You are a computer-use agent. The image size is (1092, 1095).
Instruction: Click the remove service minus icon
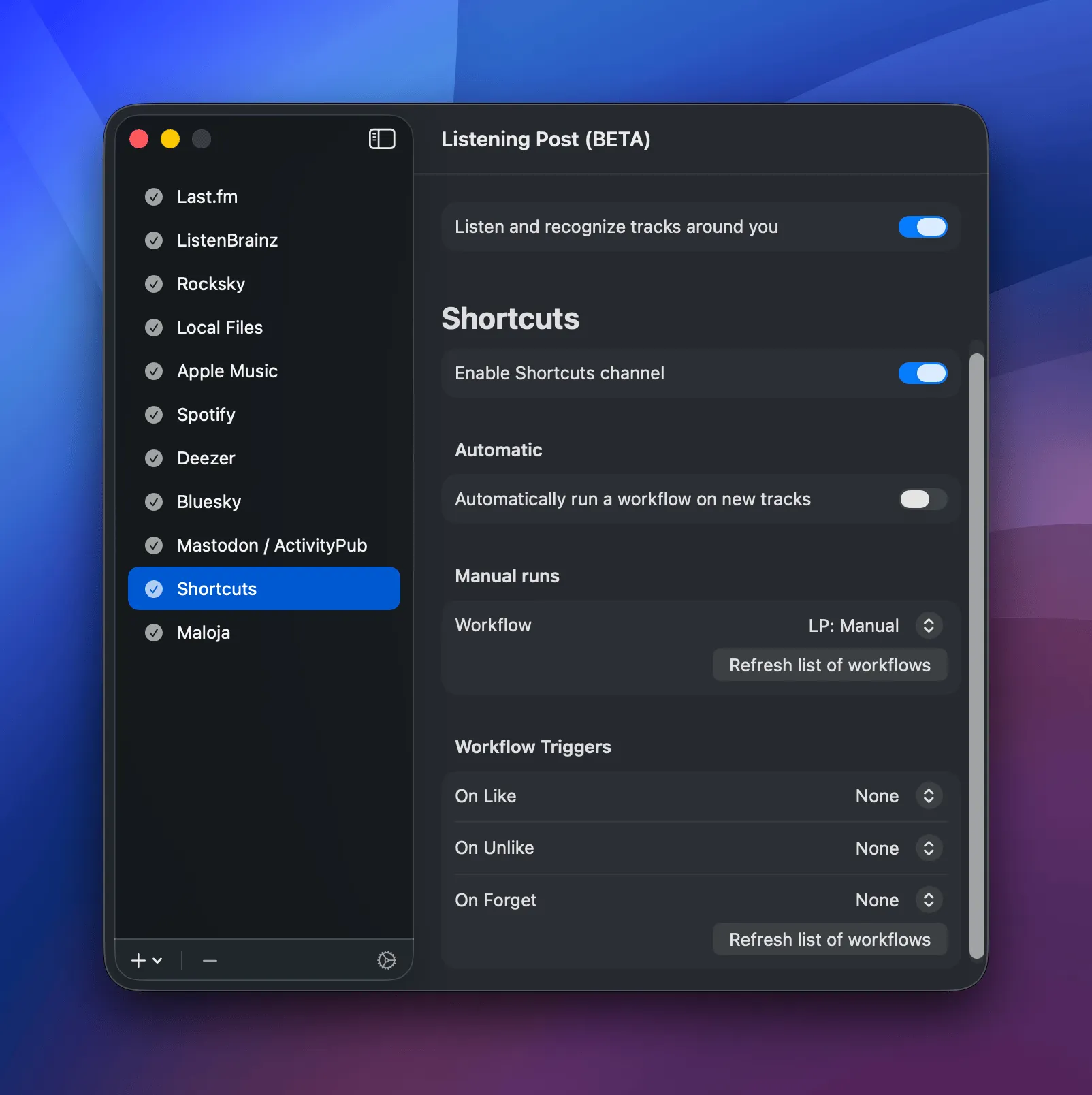[209, 960]
